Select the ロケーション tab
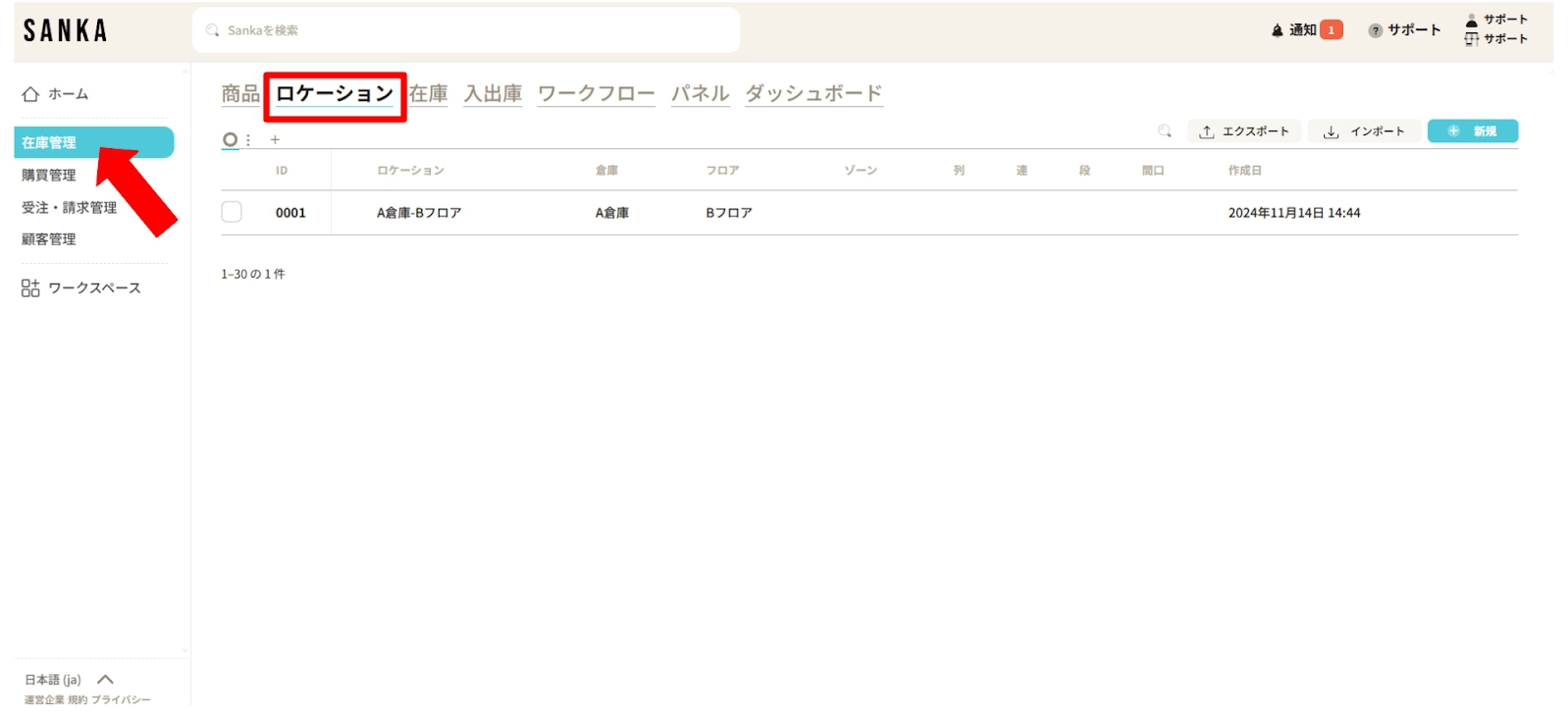Image resolution: width=1568 pixels, height=720 pixels. coord(335,94)
